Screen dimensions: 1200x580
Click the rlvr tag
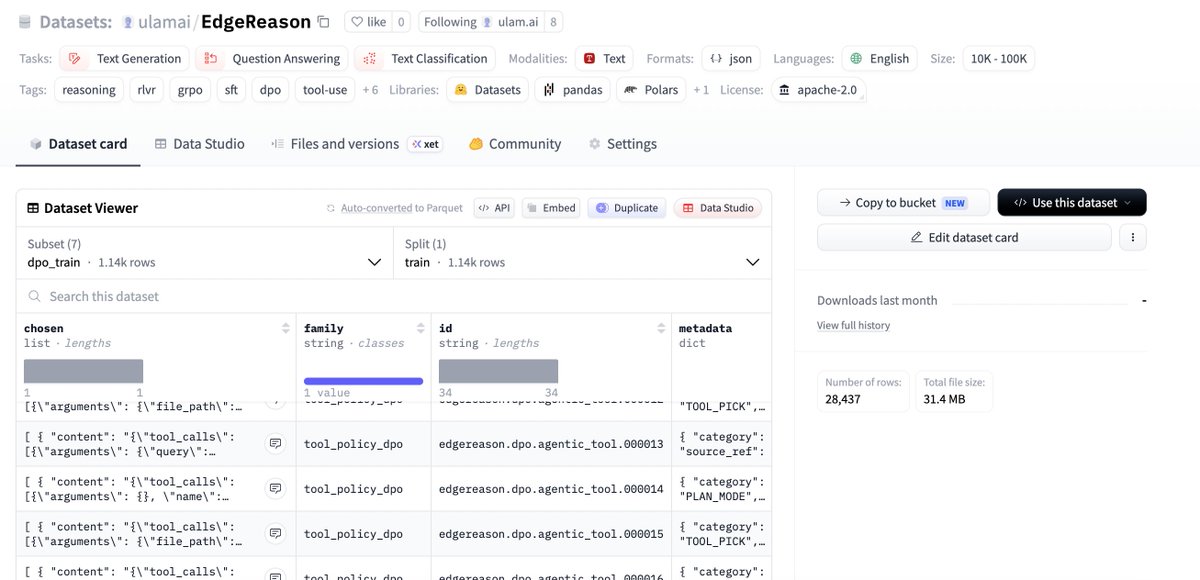click(146, 89)
